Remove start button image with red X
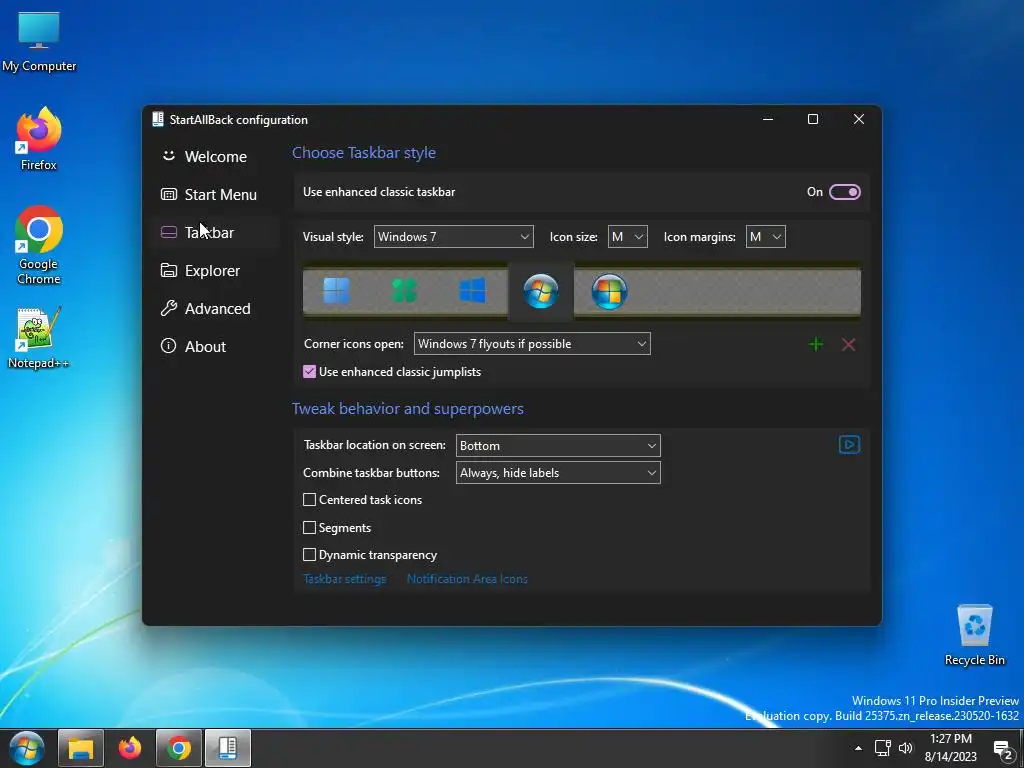1024x768 pixels. pos(848,344)
